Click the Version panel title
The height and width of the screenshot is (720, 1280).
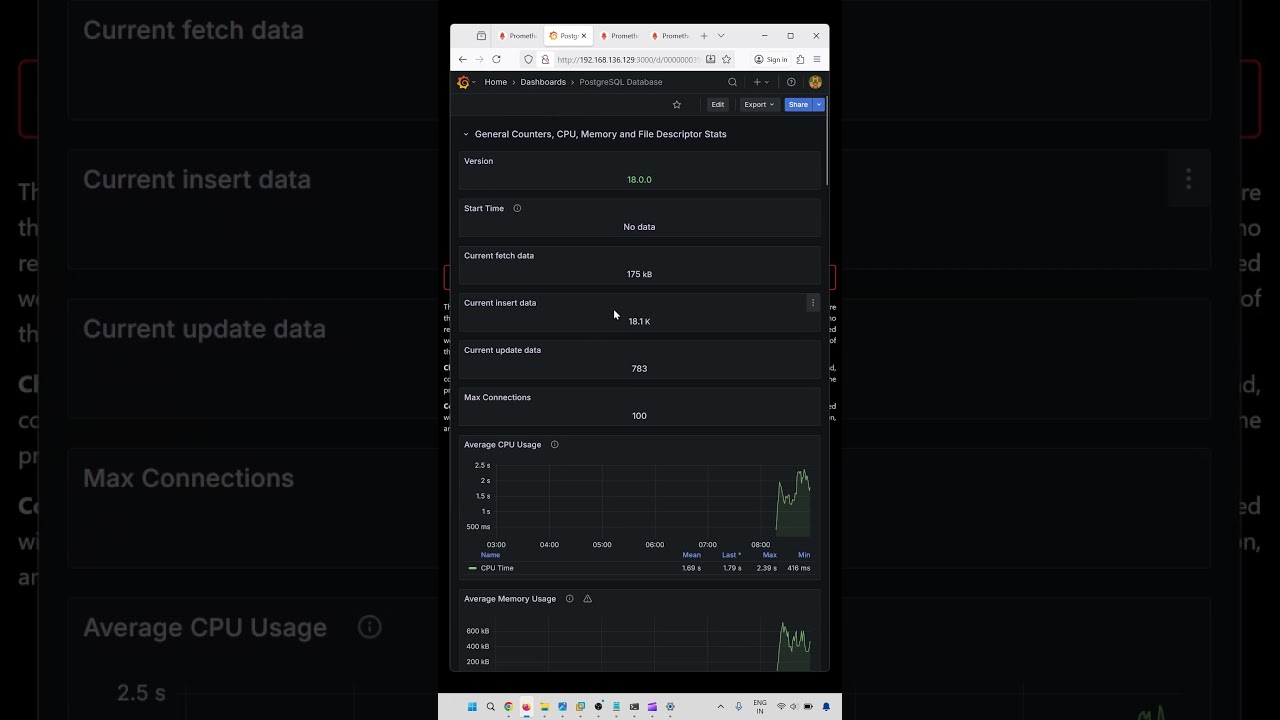[x=478, y=161]
